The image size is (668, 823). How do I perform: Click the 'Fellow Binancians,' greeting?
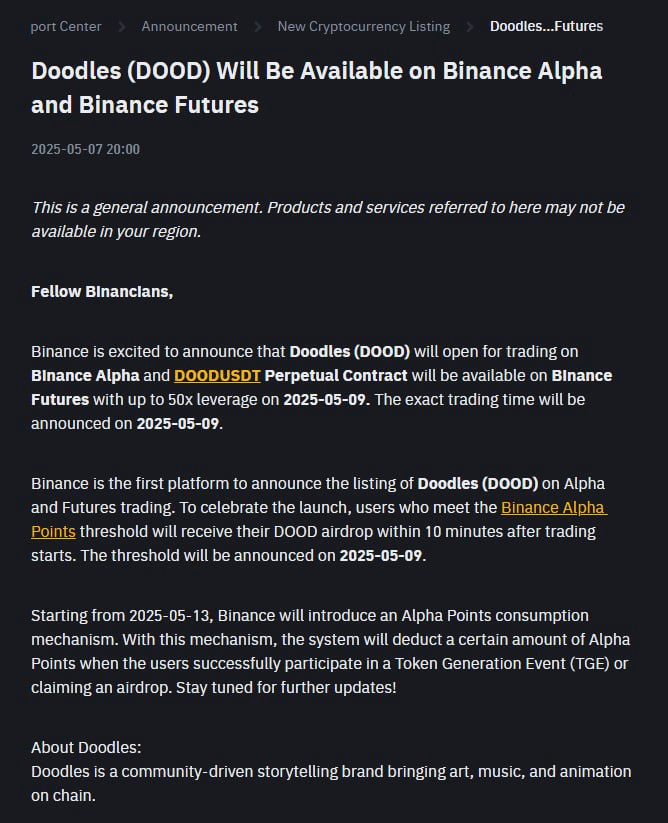point(102,291)
